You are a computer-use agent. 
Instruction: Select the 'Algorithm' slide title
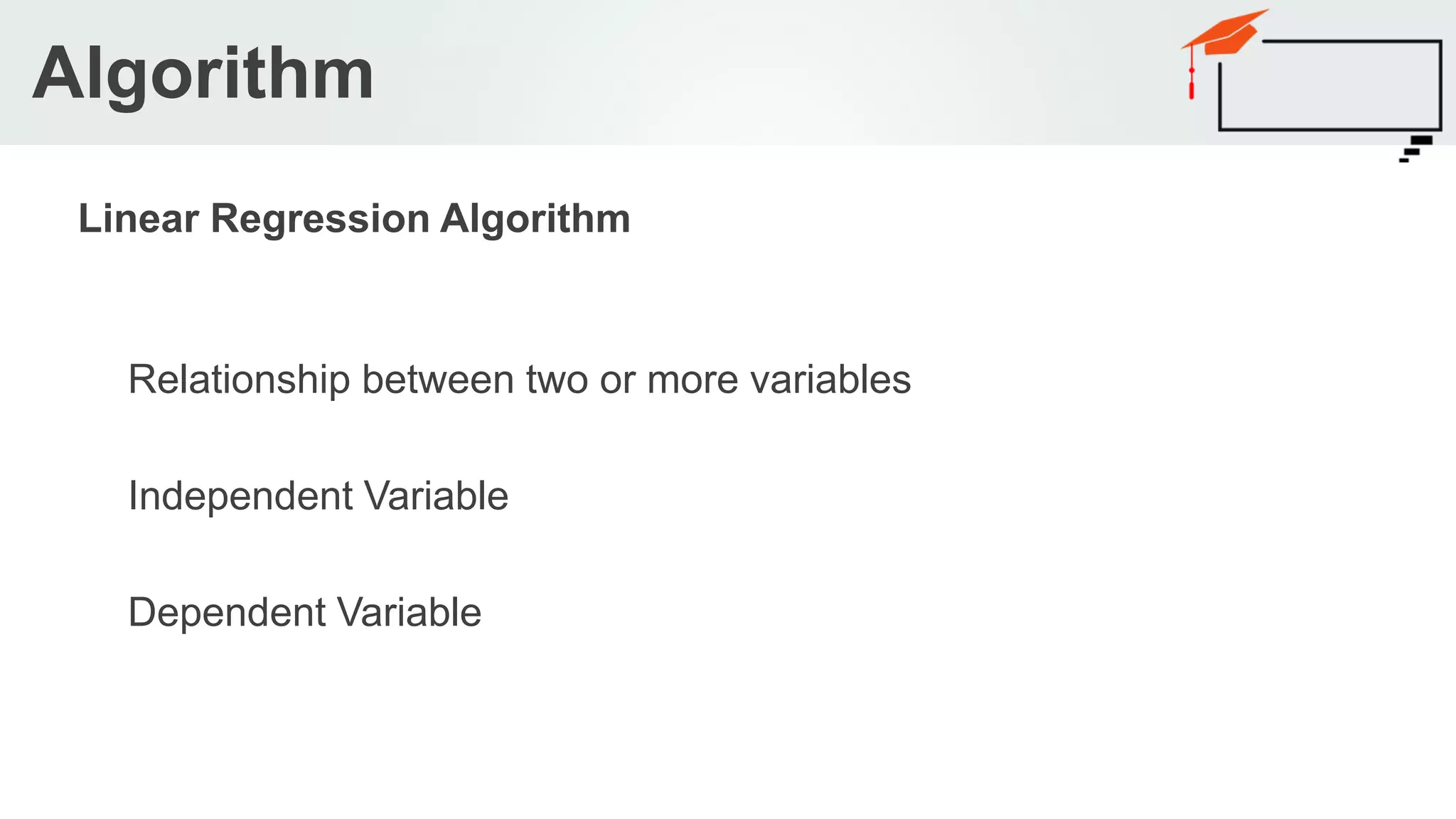(x=203, y=73)
